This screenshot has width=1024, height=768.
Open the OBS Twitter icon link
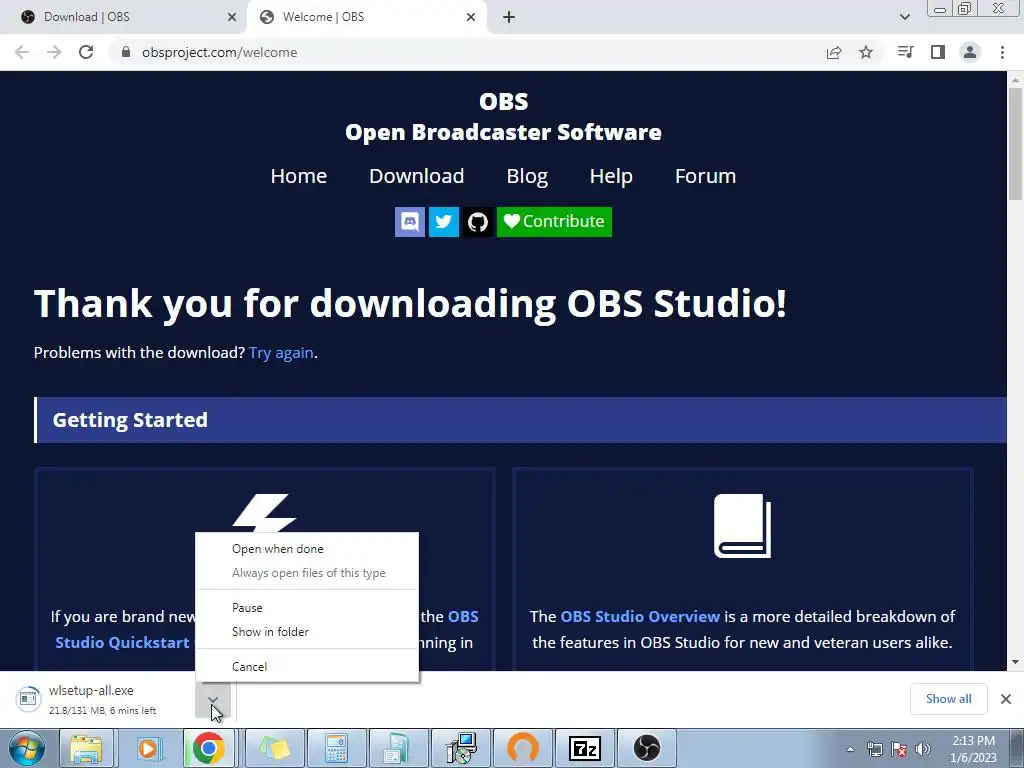[x=444, y=222]
